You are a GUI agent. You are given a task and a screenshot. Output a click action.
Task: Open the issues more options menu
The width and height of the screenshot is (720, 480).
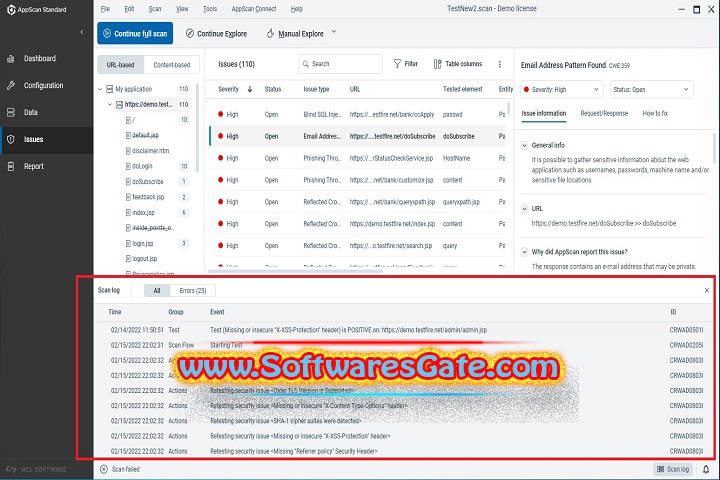pyautogui.click(x=500, y=64)
